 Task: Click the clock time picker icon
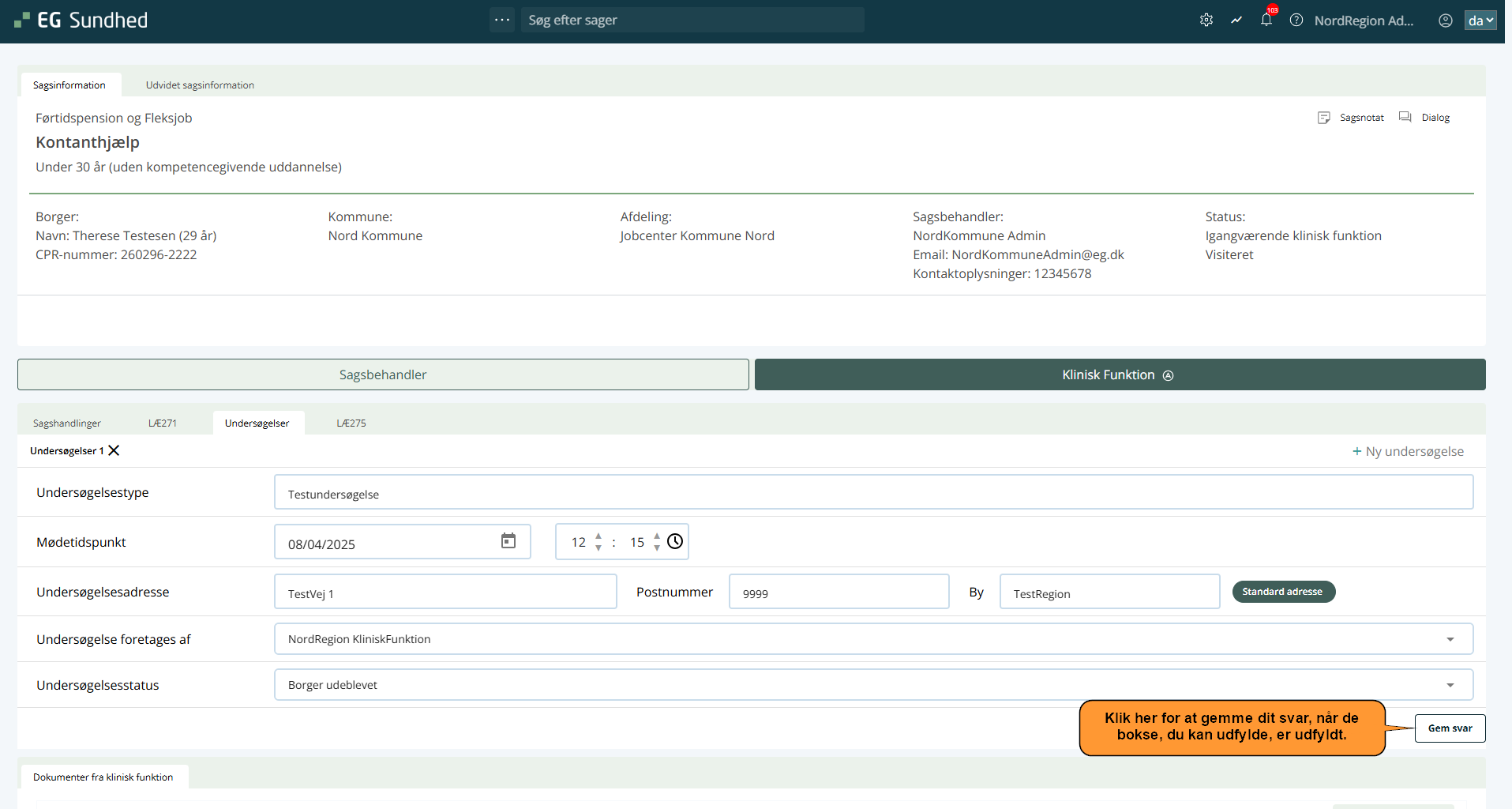pos(675,541)
